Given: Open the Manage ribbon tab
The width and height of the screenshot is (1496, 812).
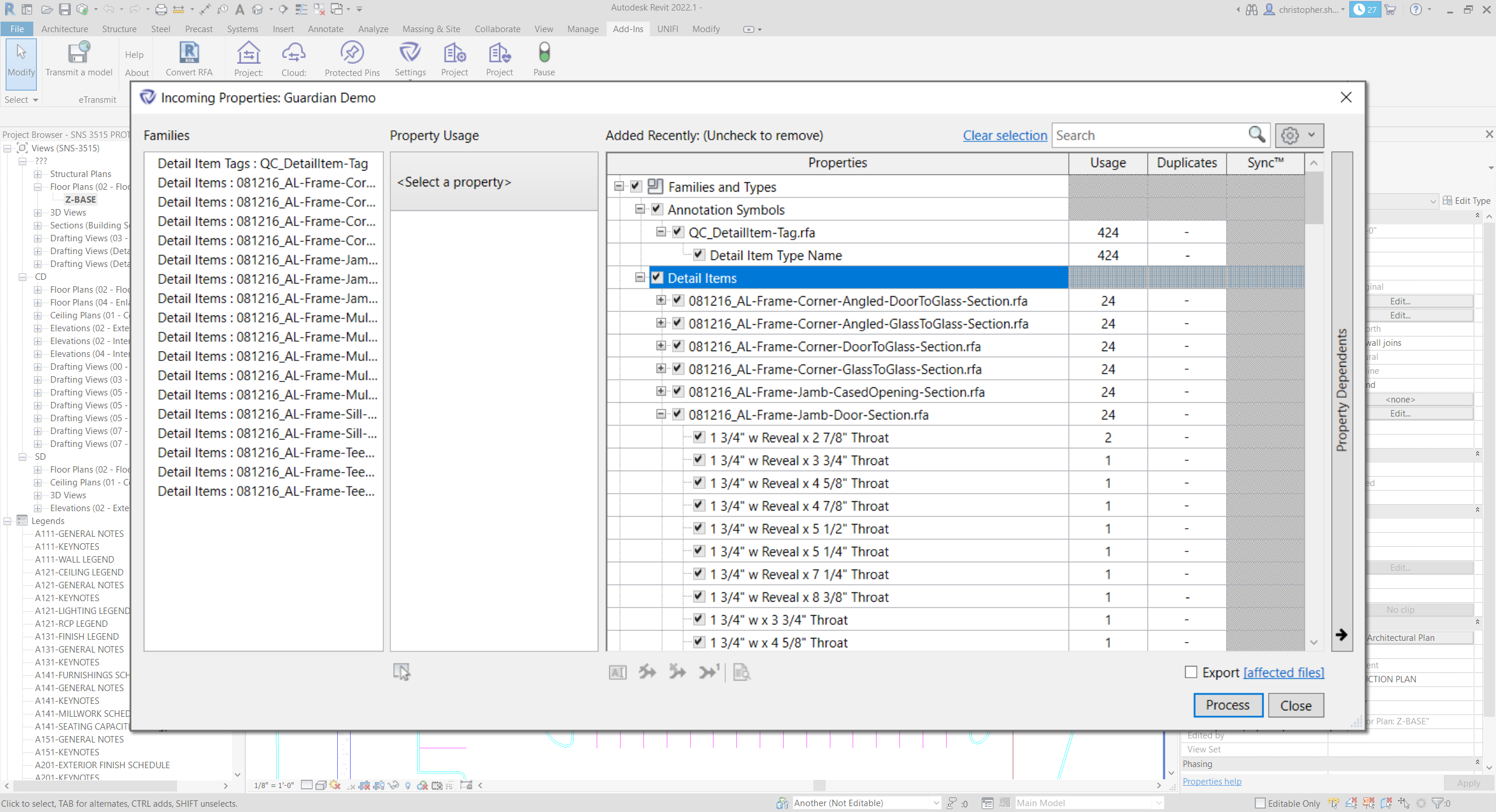Looking at the screenshot, I should point(583,29).
